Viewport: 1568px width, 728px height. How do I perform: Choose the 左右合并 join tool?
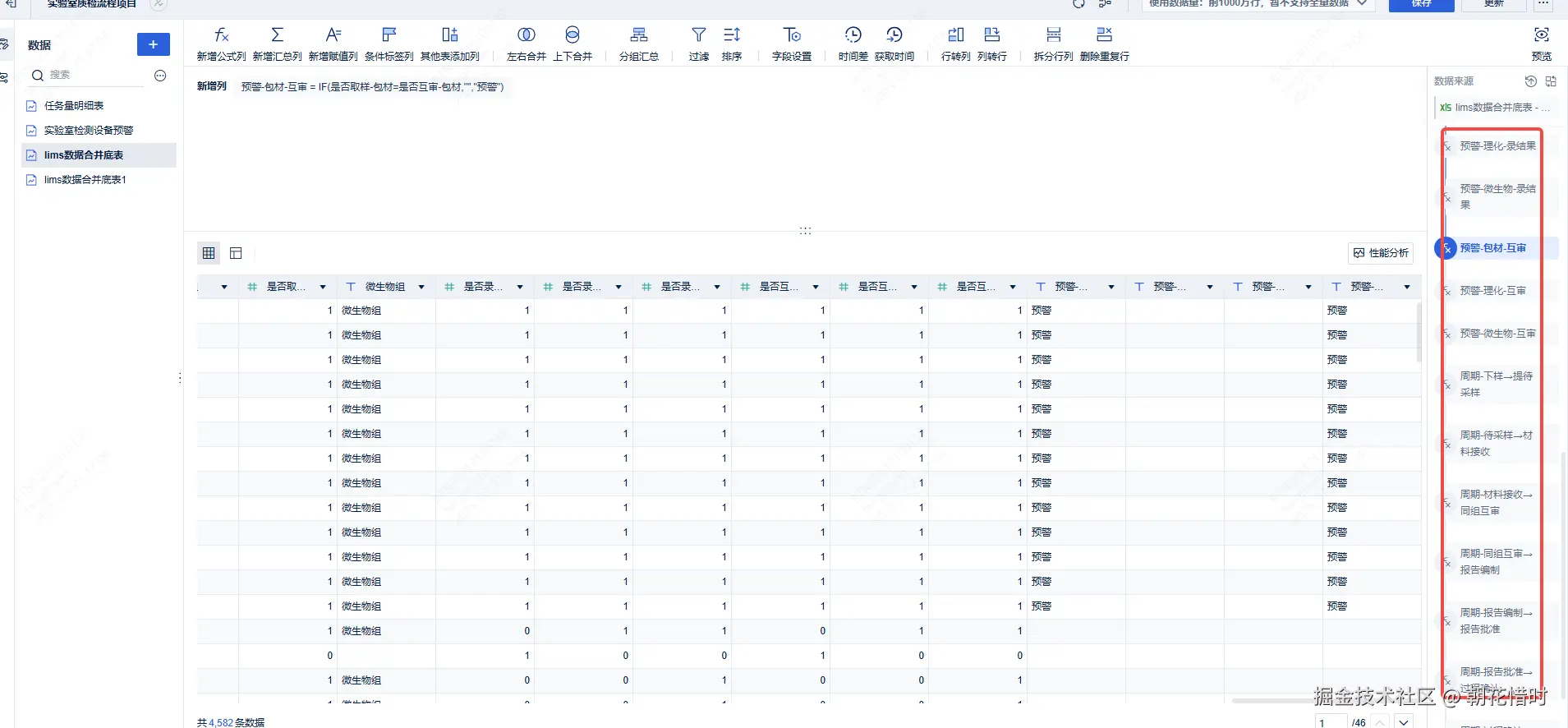click(526, 44)
